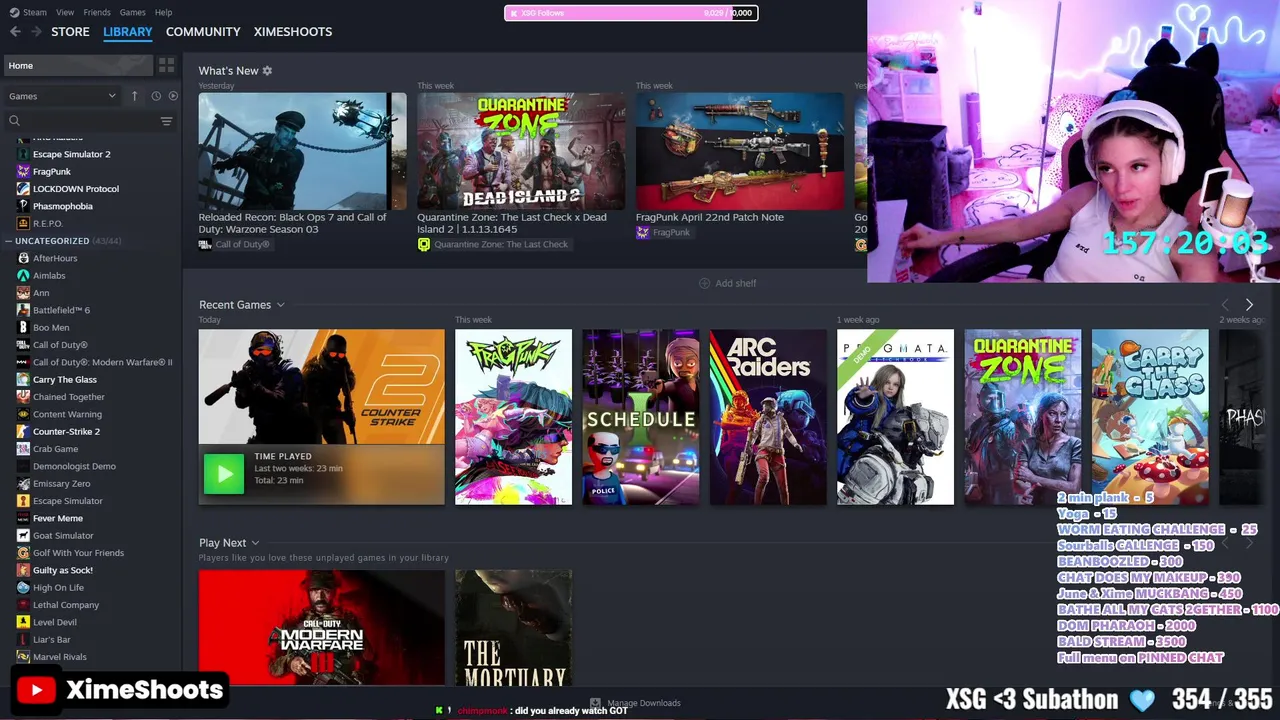Click Escape Simulator 2 game icon
The height and width of the screenshot is (720, 1280).
click(x=23, y=154)
